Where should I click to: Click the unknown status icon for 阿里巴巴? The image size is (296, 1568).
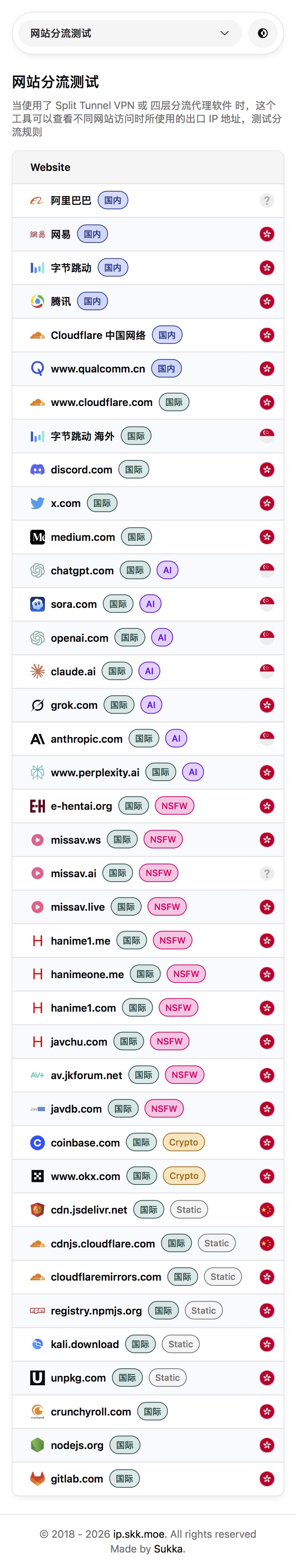(266, 200)
